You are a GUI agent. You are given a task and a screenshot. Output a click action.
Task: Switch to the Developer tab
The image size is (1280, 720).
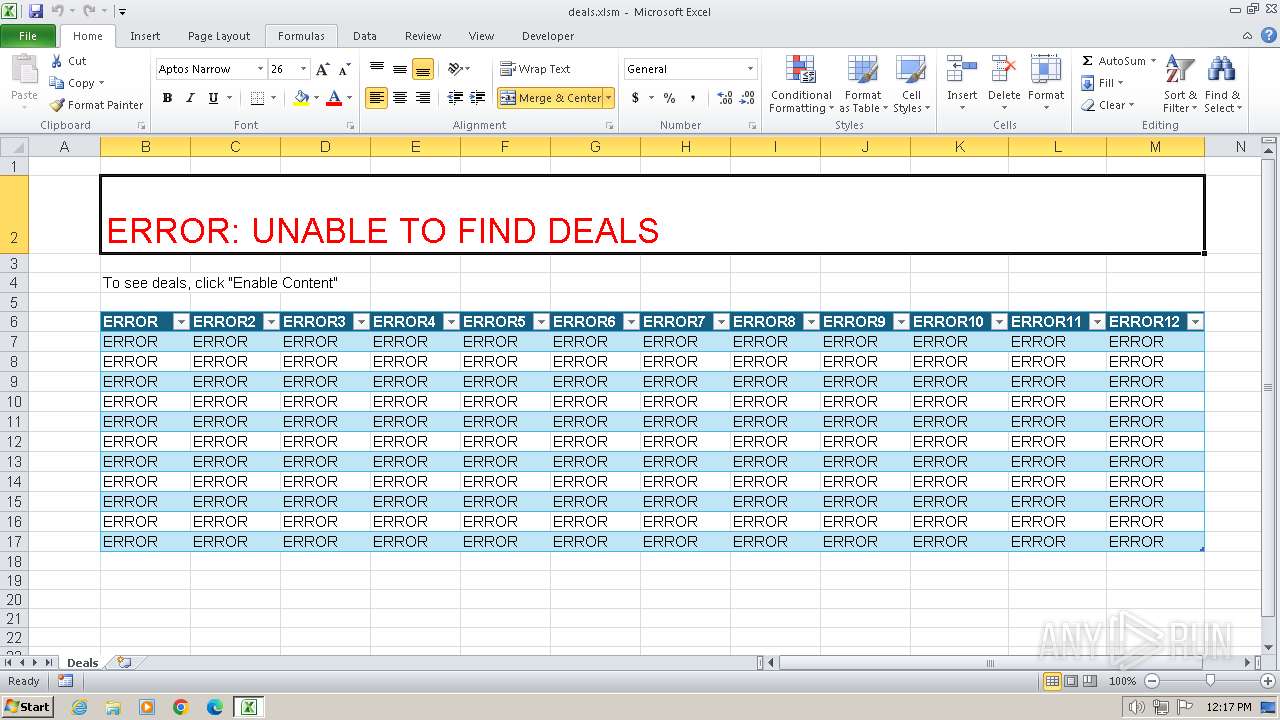pos(548,36)
